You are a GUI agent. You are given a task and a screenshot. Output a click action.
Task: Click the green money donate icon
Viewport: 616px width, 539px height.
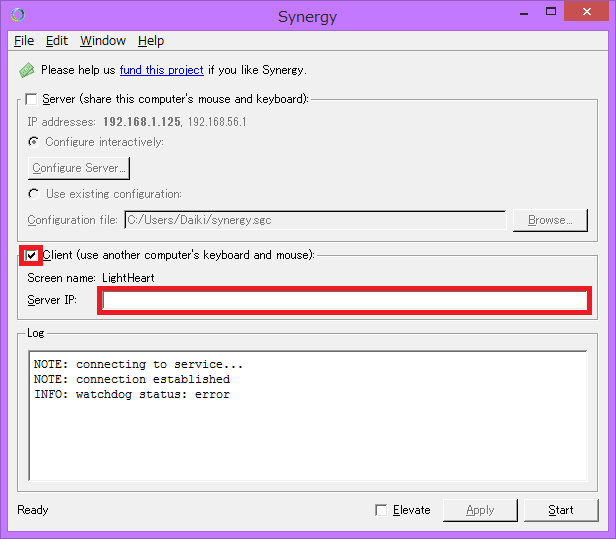pos(26,70)
